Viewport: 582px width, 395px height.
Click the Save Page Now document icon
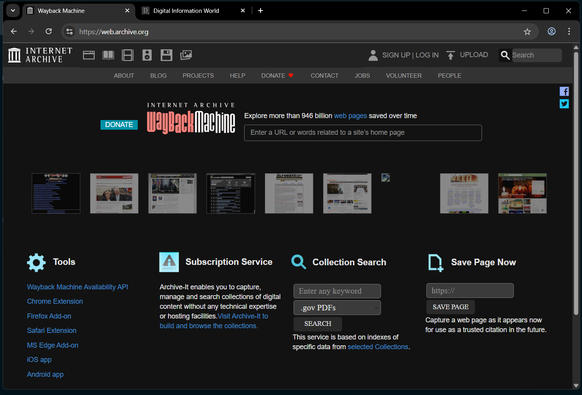435,263
